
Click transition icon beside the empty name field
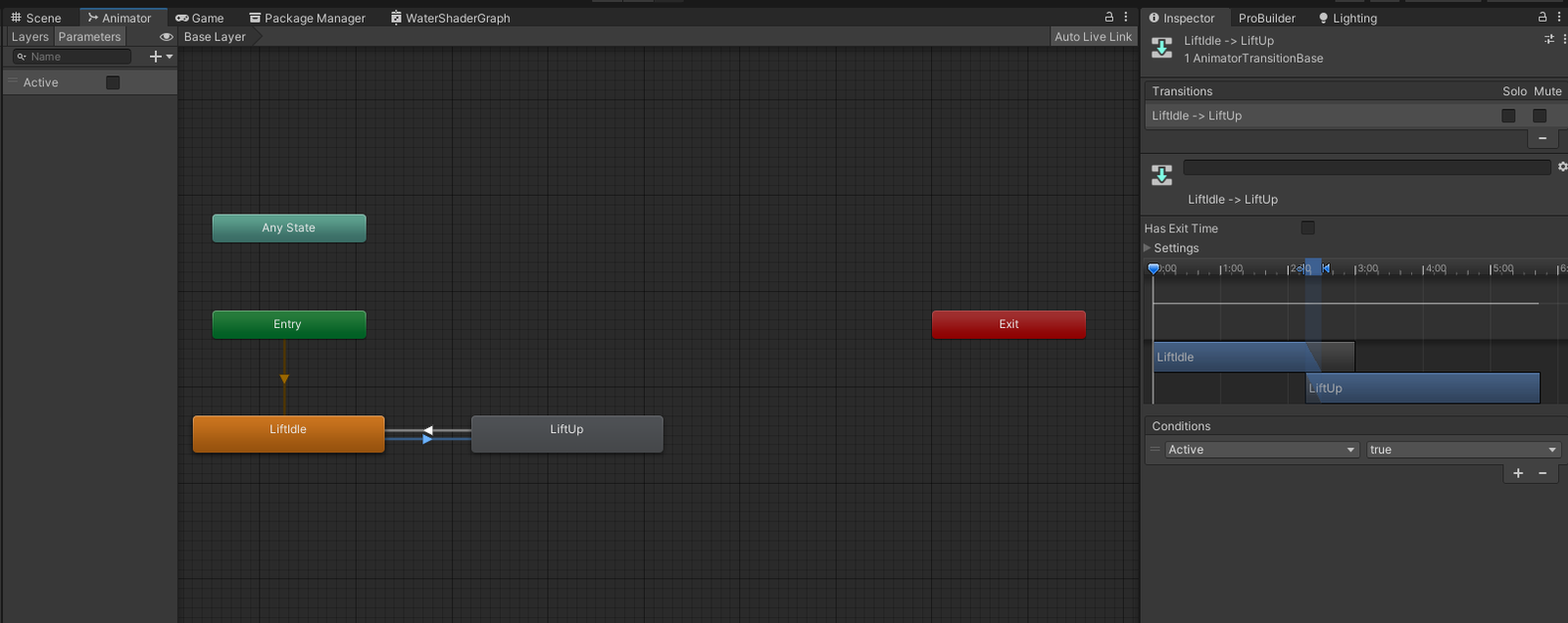(1161, 175)
